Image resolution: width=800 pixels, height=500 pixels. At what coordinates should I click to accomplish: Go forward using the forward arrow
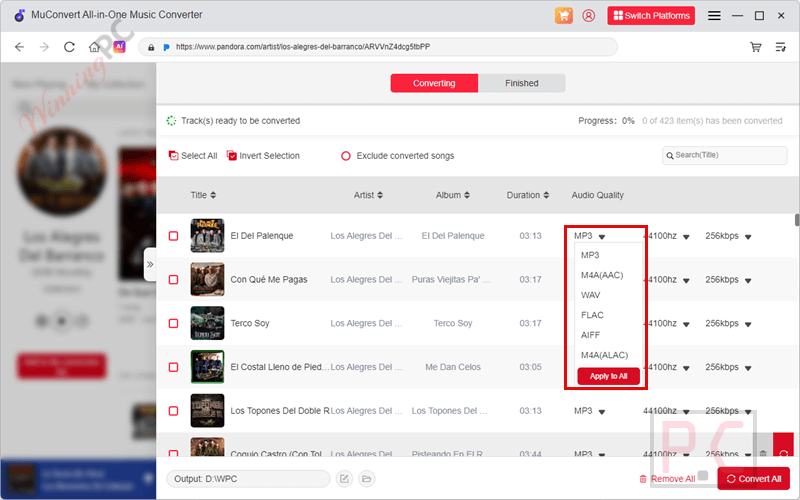point(44,47)
